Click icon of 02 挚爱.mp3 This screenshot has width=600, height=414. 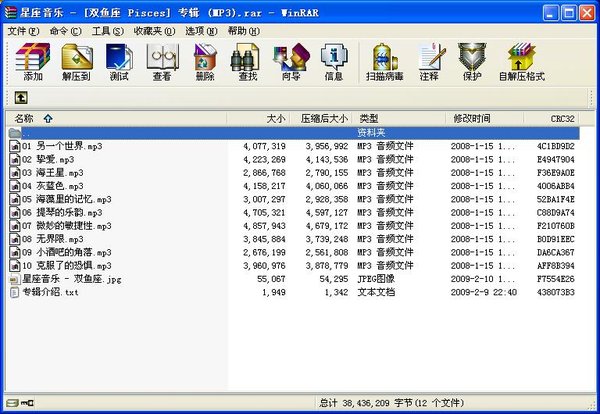pyautogui.click(x=15, y=160)
